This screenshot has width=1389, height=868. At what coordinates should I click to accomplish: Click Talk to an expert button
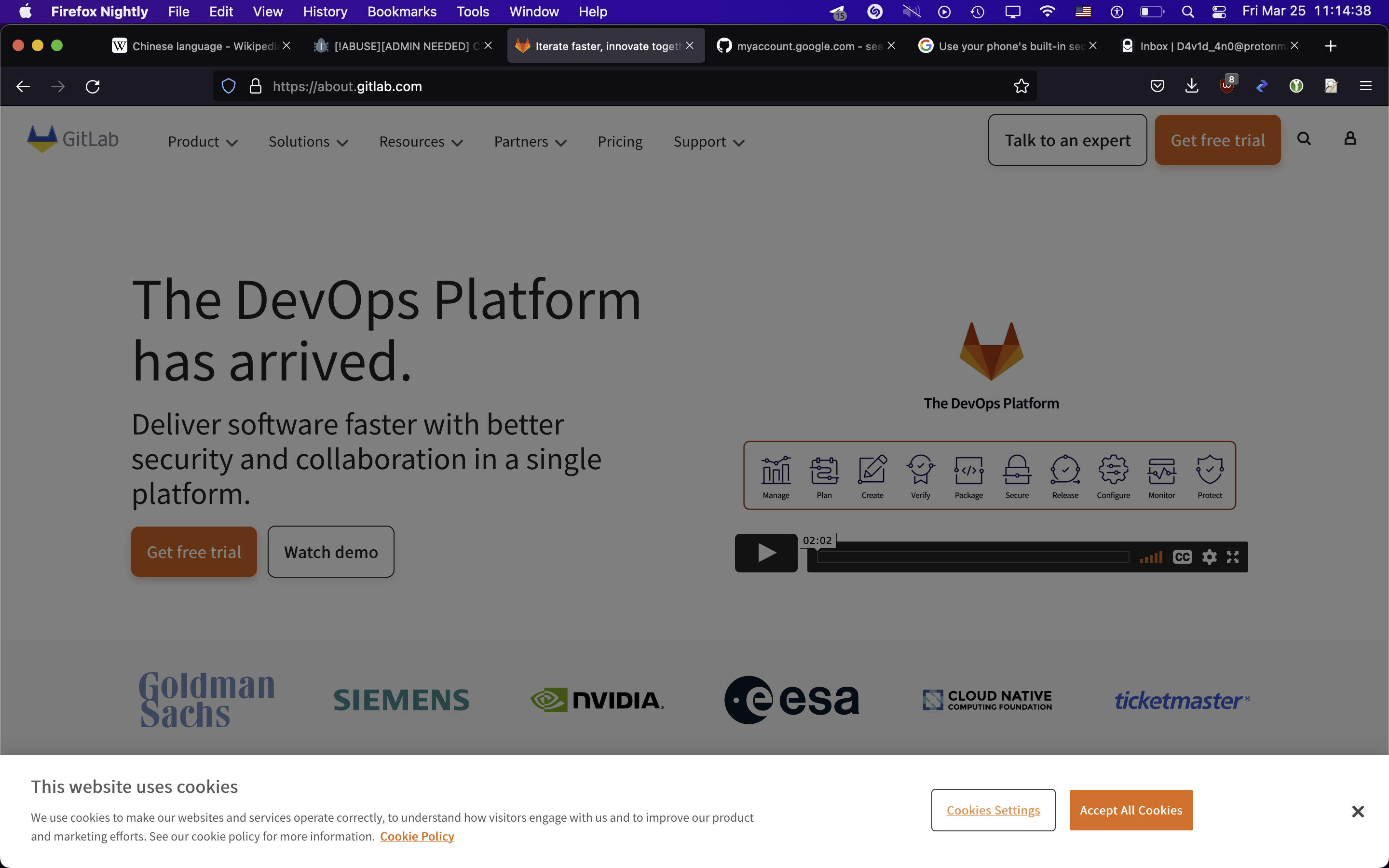click(1068, 140)
